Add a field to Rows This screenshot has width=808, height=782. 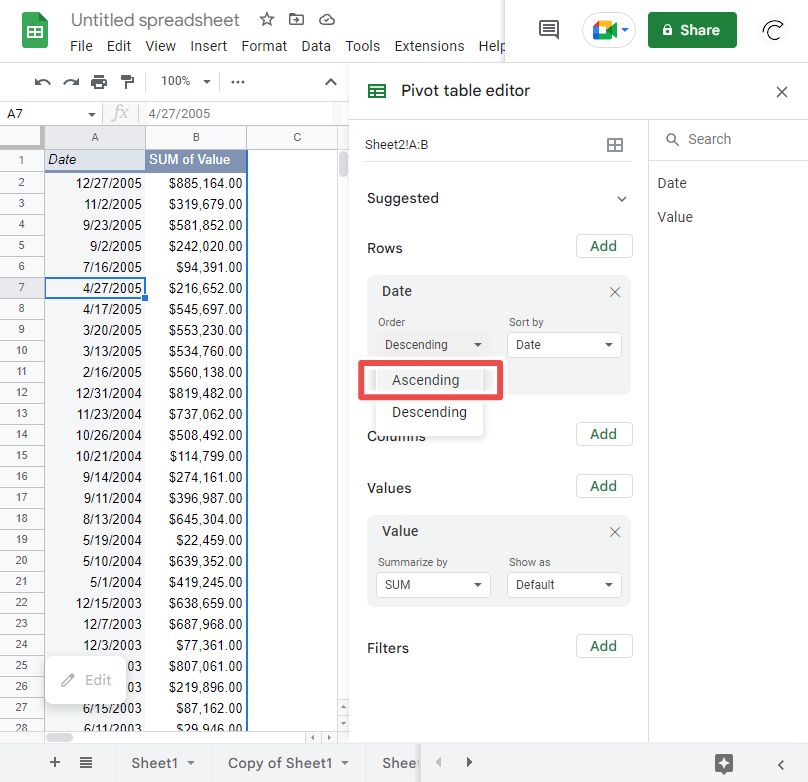(604, 246)
